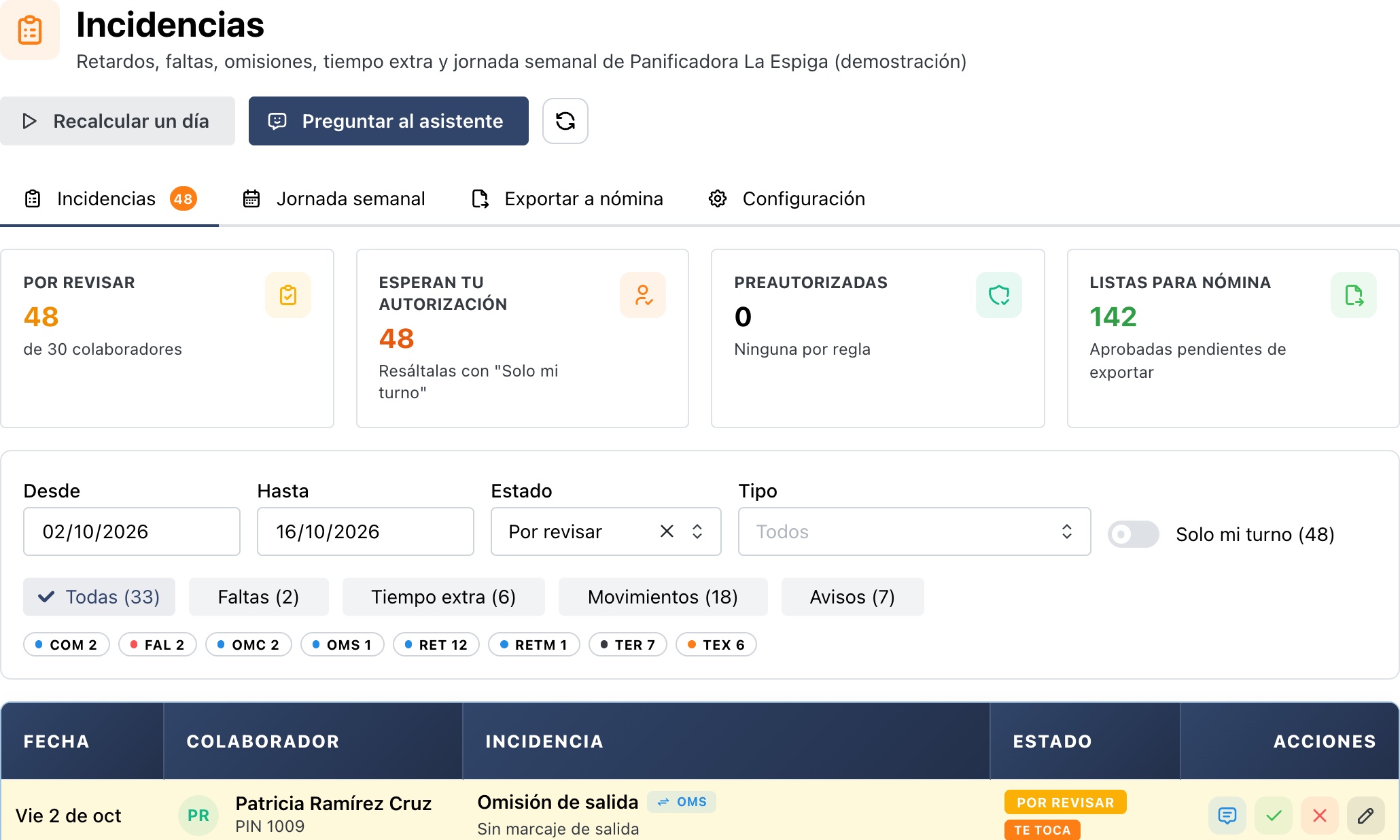Screen dimensions: 1400x840
Task: Select the Todas (33) filter chip
Action: point(99,597)
